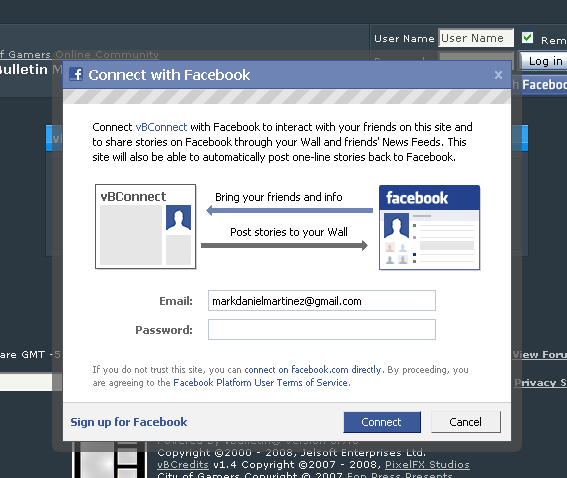Focus the Email input field
The height and width of the screenshot is (478, 567).
322,300
